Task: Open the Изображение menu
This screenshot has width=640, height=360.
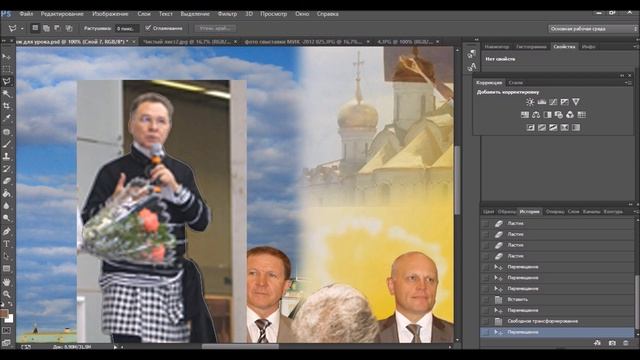Action: pos(110,14)
